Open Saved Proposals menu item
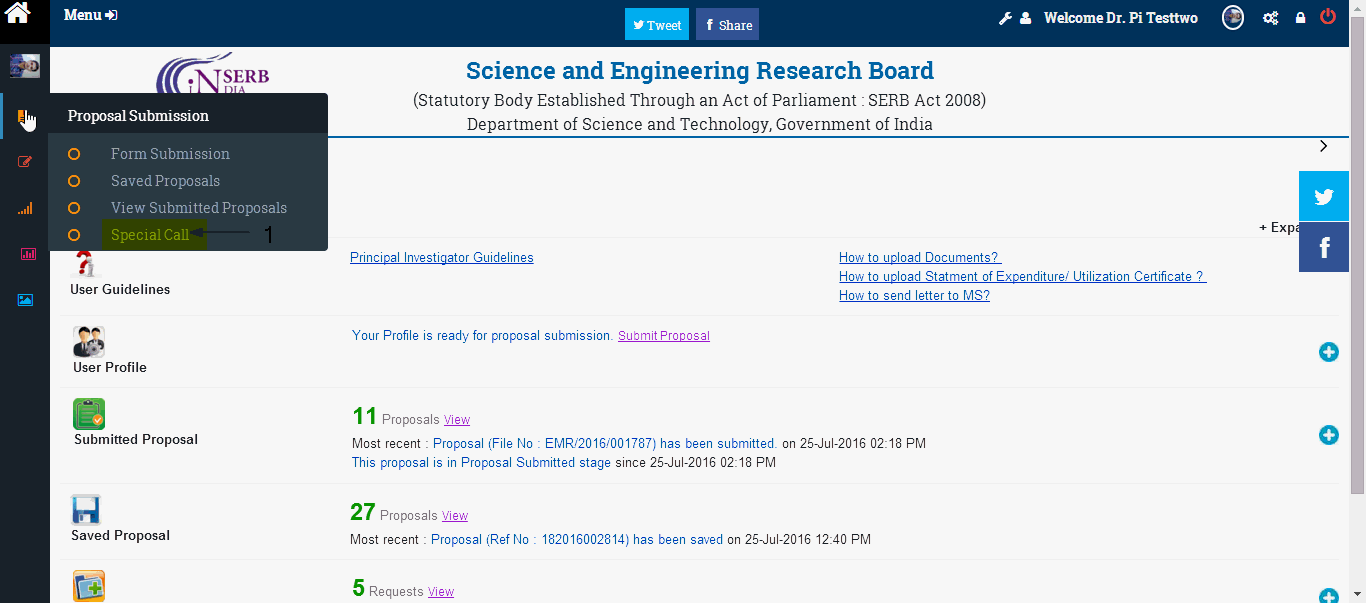 coord(165,181)
